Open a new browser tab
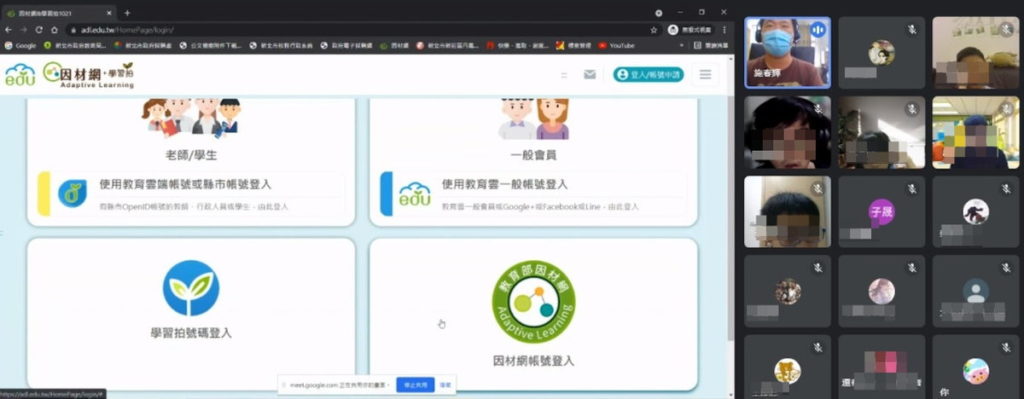 click(127, 13)
